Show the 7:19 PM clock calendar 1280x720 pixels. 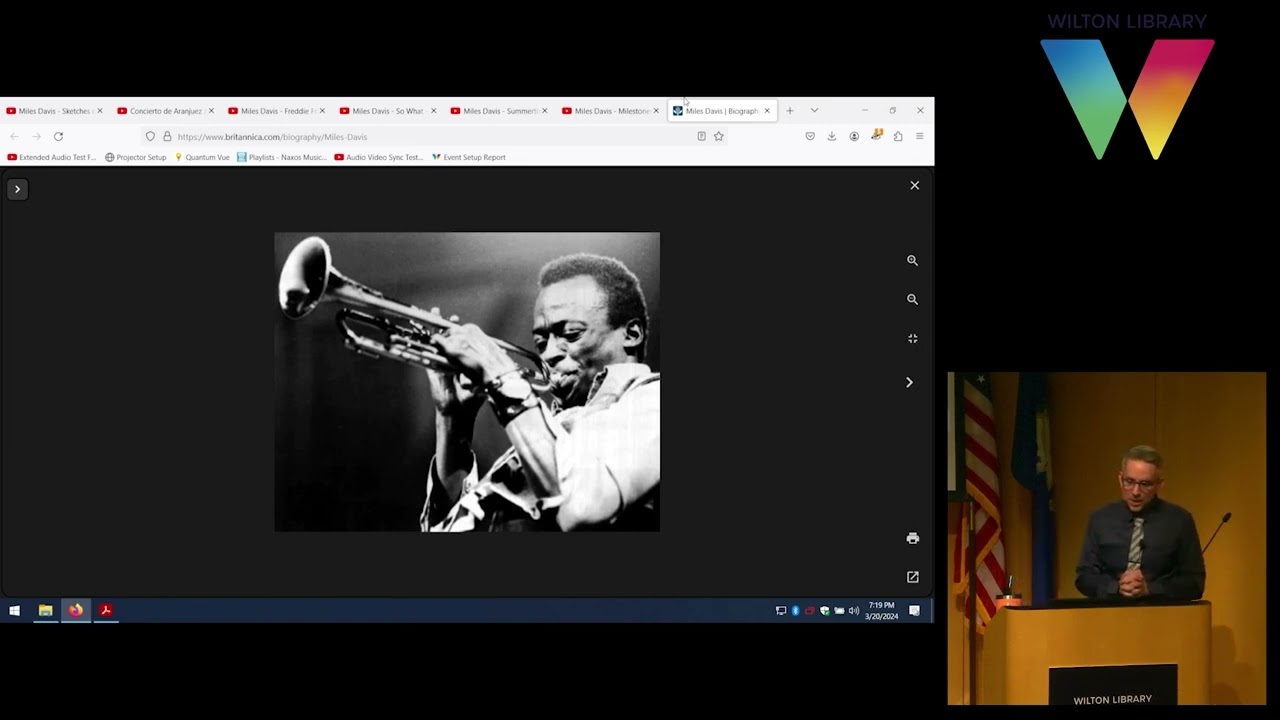pyautogui.click(x=882, y=611)
